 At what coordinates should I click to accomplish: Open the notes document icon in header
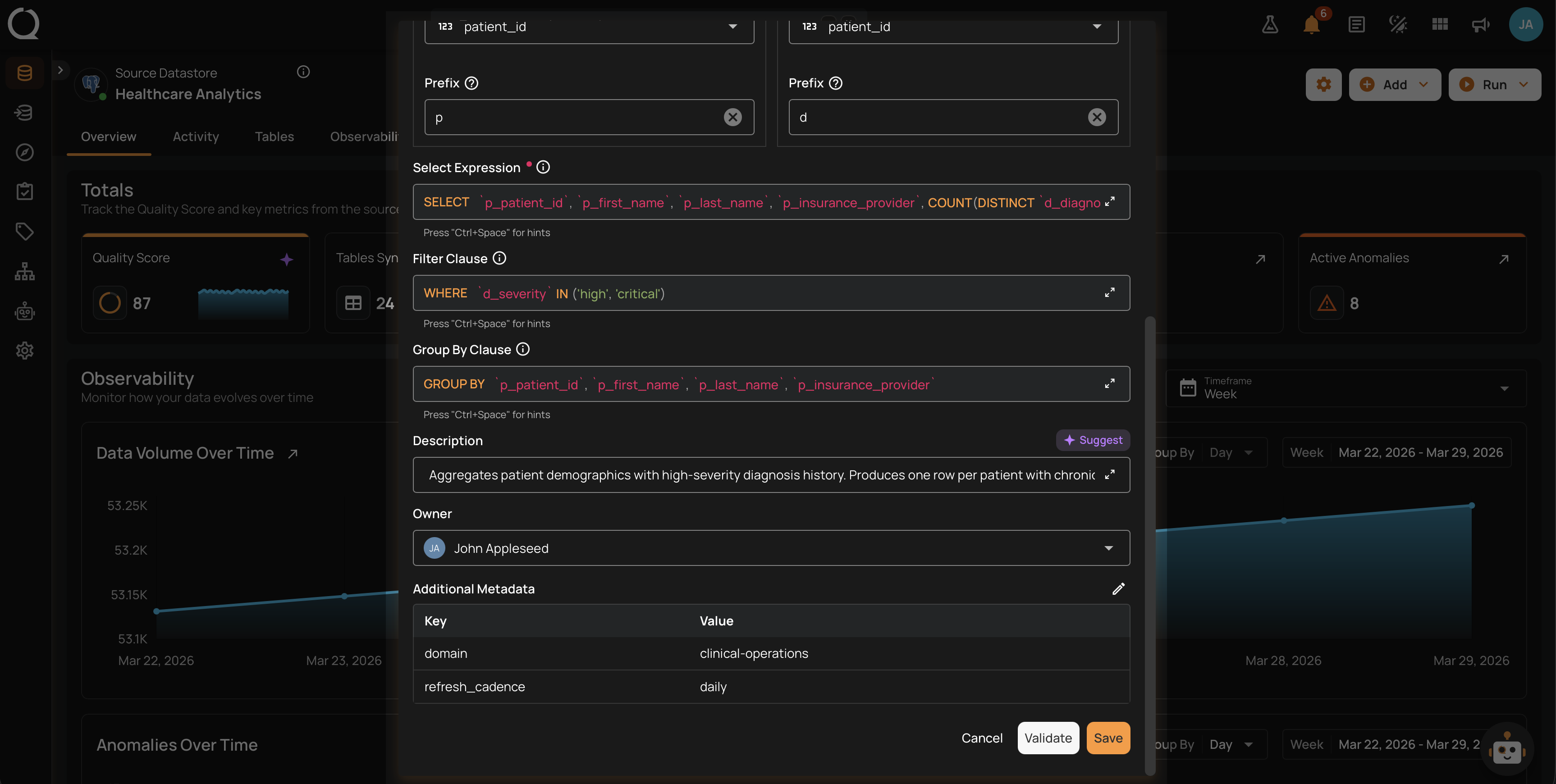pyautogui.click(x=1356, y=24)
